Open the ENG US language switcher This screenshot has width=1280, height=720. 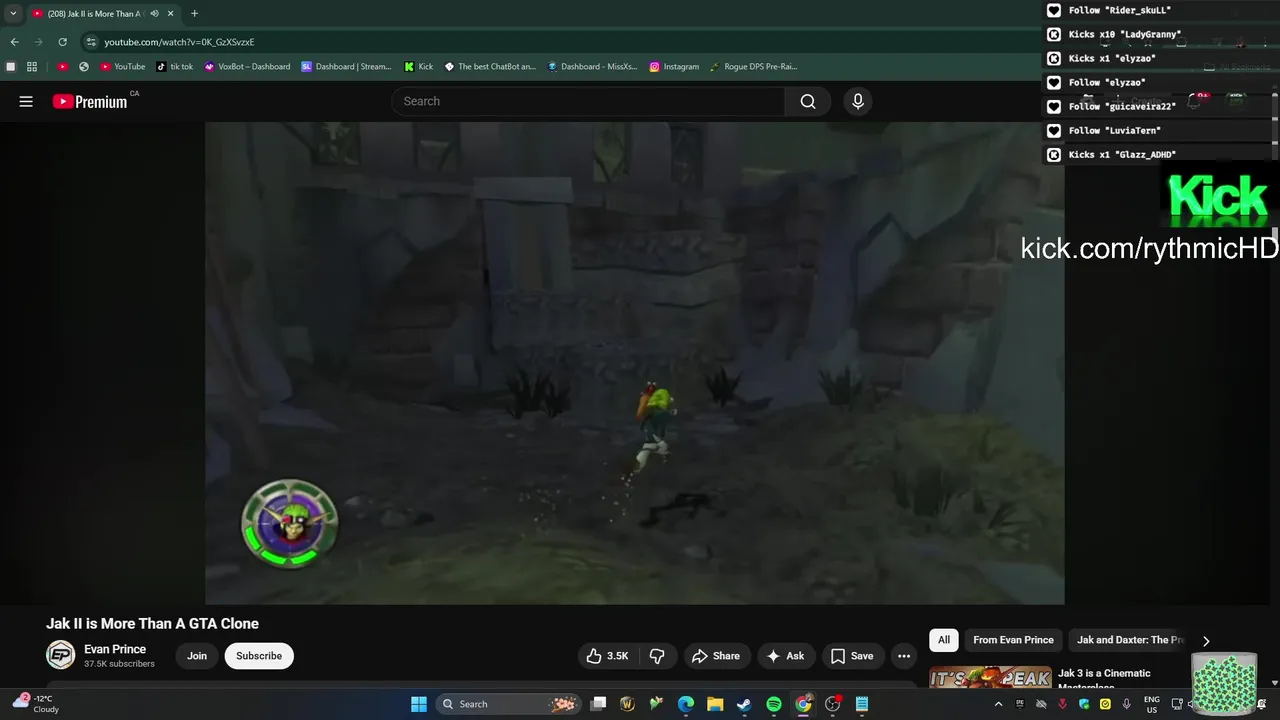[1152, 704]
